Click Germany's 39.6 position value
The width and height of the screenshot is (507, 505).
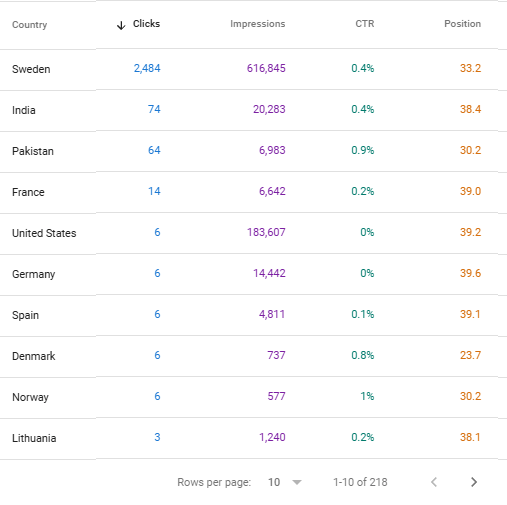(470, 273)
